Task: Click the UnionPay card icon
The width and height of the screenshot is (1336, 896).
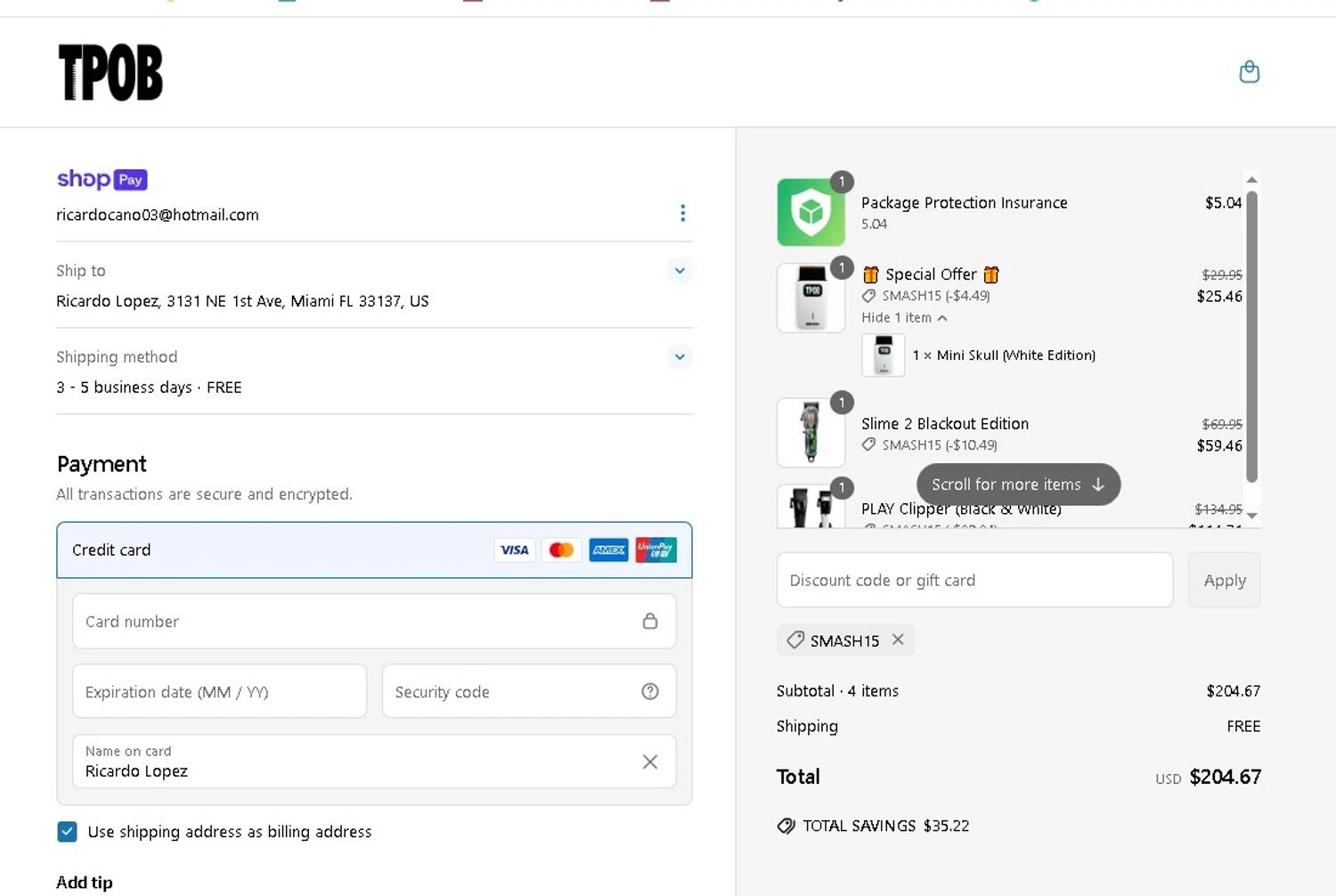Action: tap(656, 550)
